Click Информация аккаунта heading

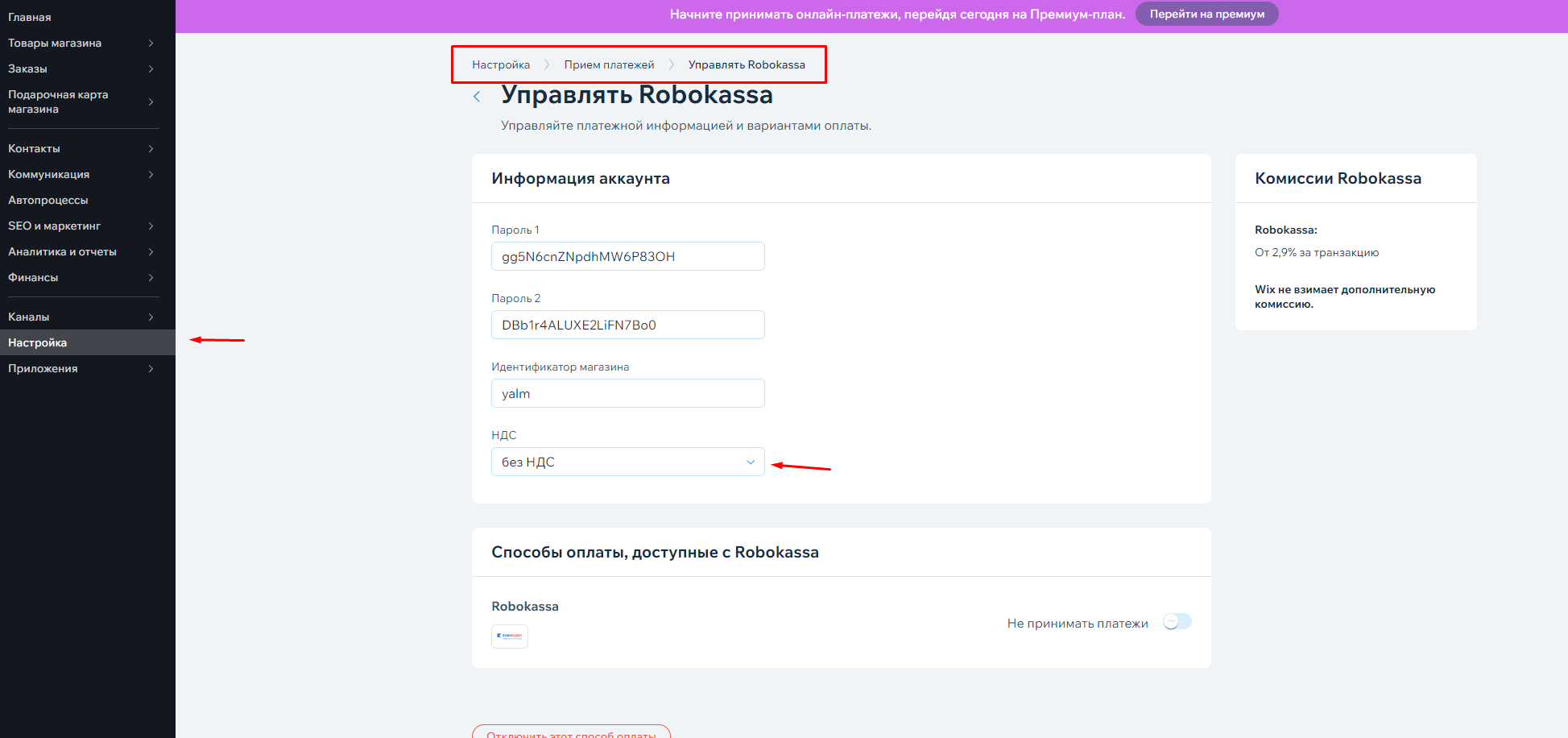(581, 178)
